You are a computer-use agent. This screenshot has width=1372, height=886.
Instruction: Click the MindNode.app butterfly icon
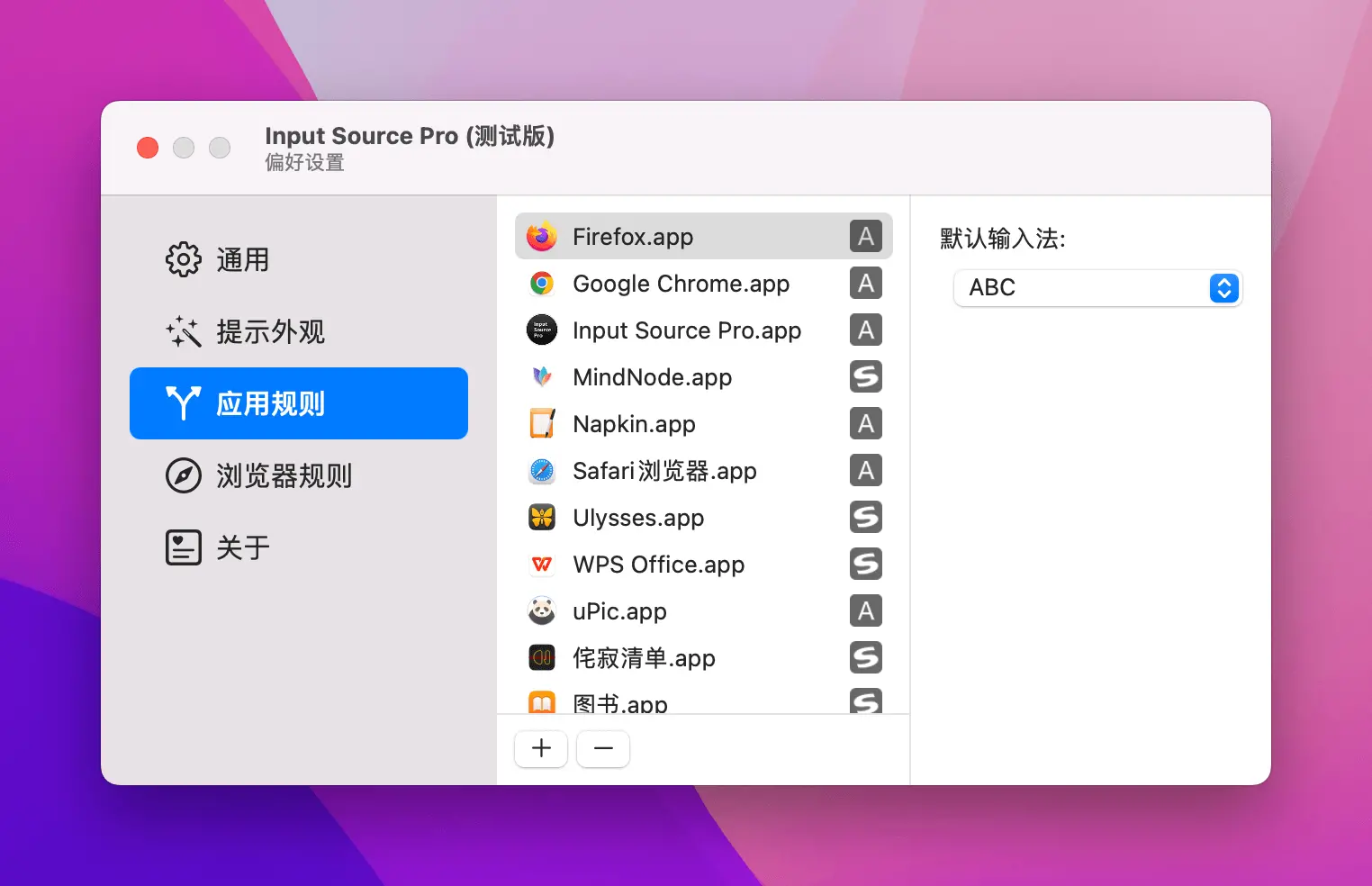point(541,376)
